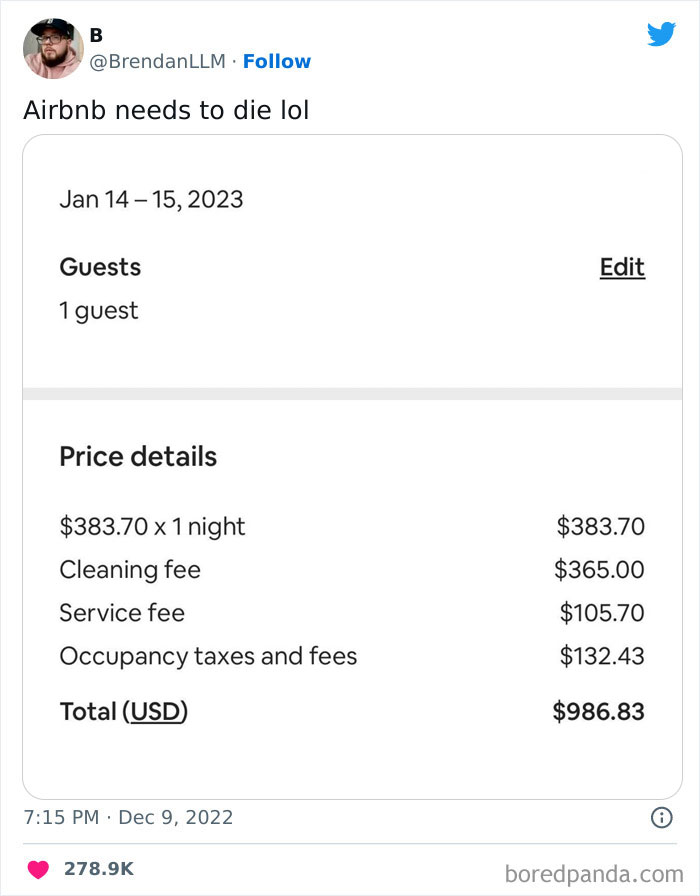
Task: Click the 1 guest selector
Action: point(98,310)
